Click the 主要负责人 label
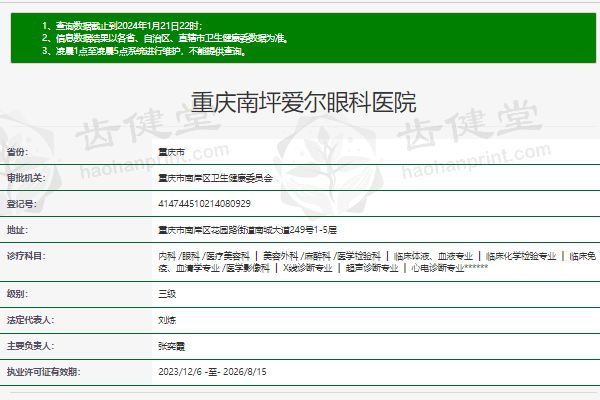Image resolution: width=600 pixels, height=400 pixels. coord(31,346)
